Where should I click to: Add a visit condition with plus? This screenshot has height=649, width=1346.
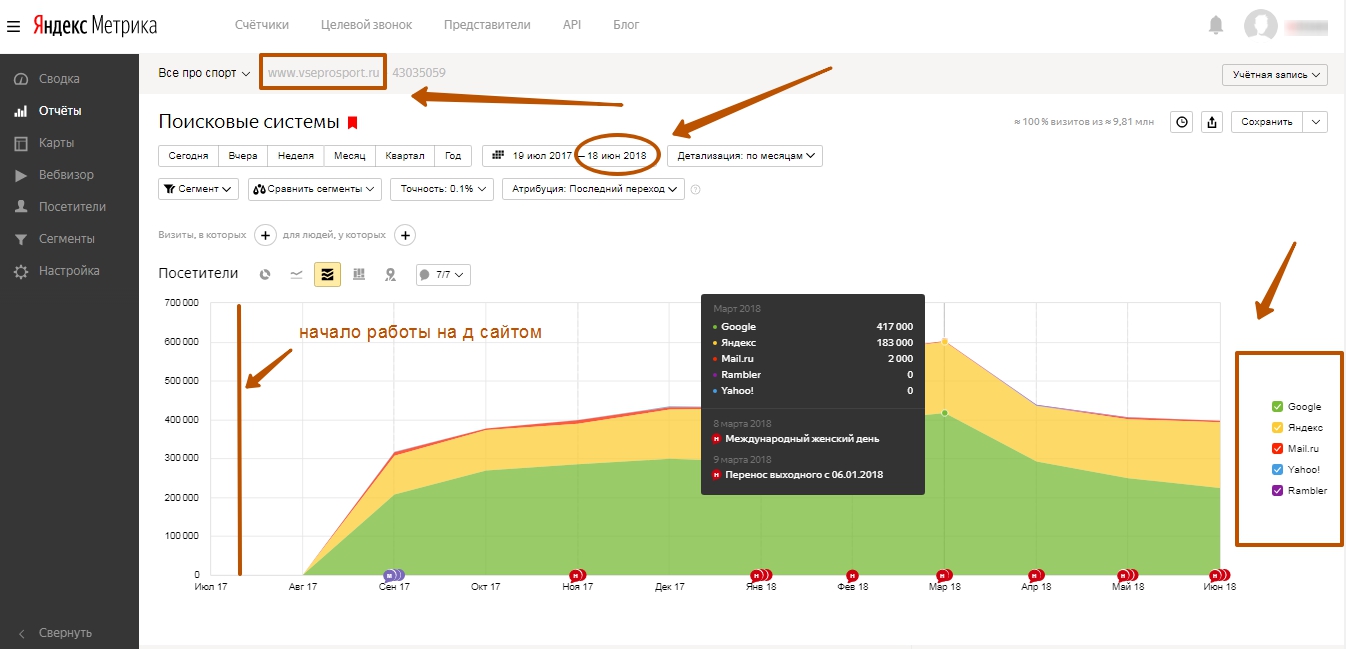coord(265,235)
